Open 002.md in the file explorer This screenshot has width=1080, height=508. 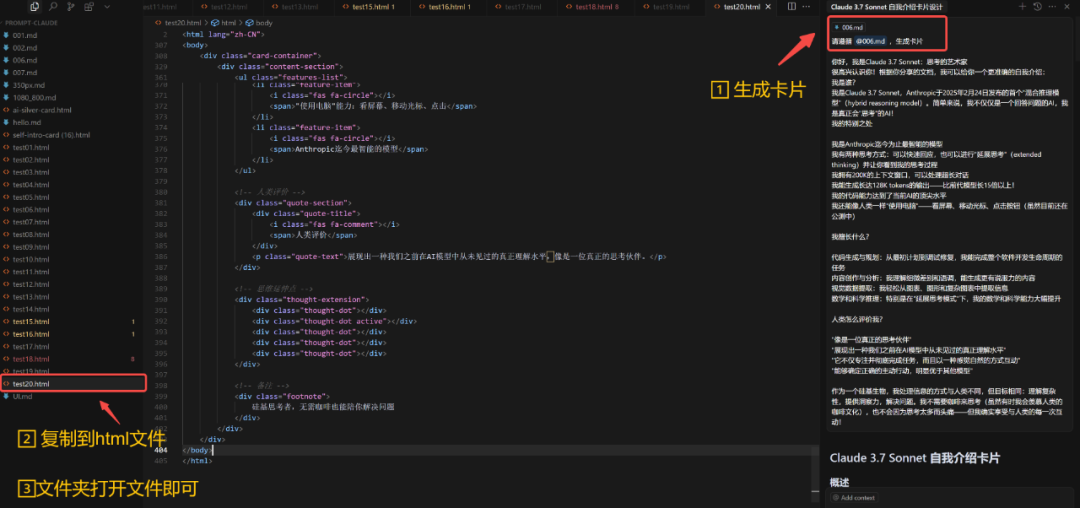pos(72,47)
